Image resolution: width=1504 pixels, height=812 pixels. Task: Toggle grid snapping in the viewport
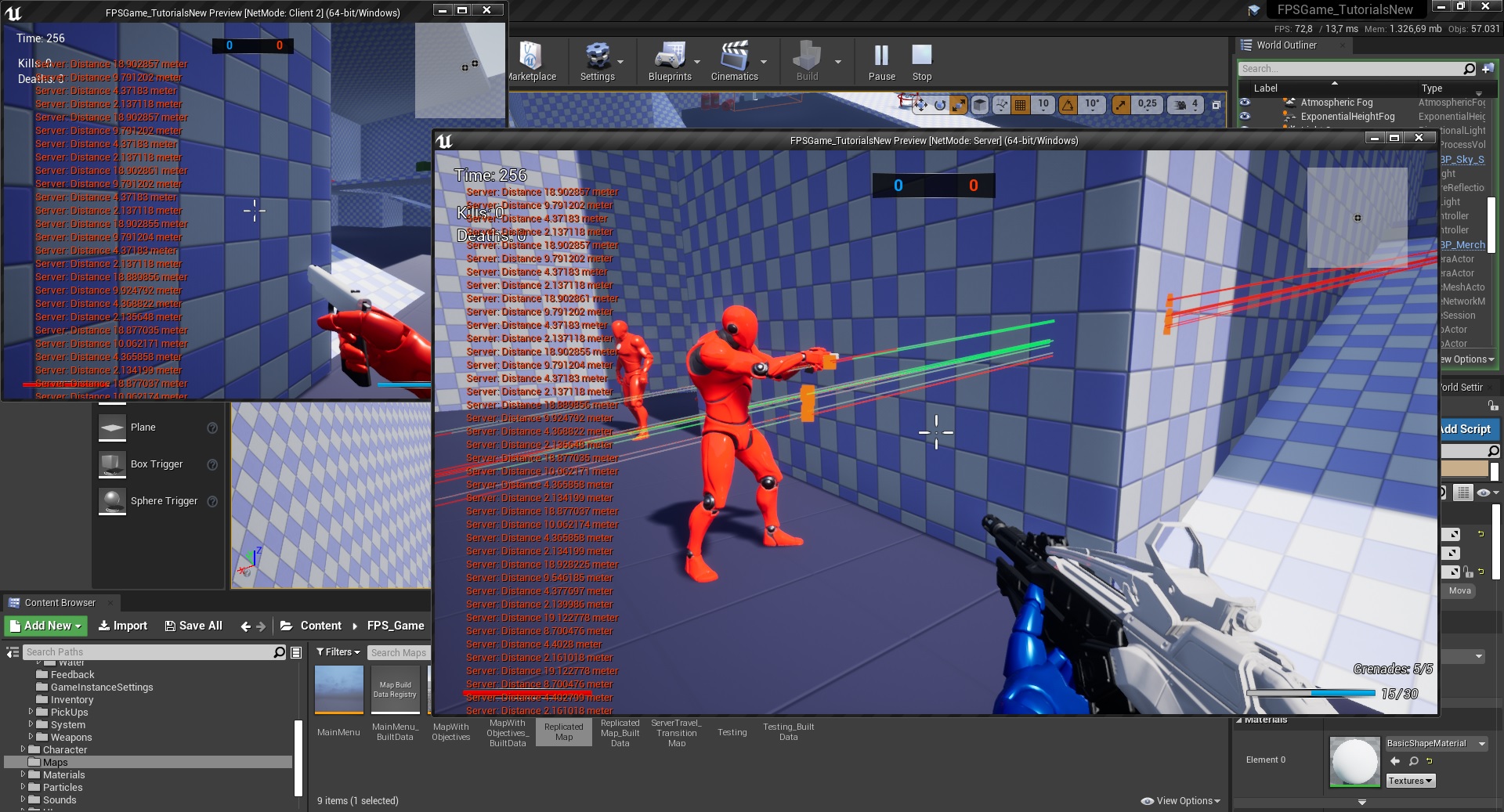[x=1020, y=105]
